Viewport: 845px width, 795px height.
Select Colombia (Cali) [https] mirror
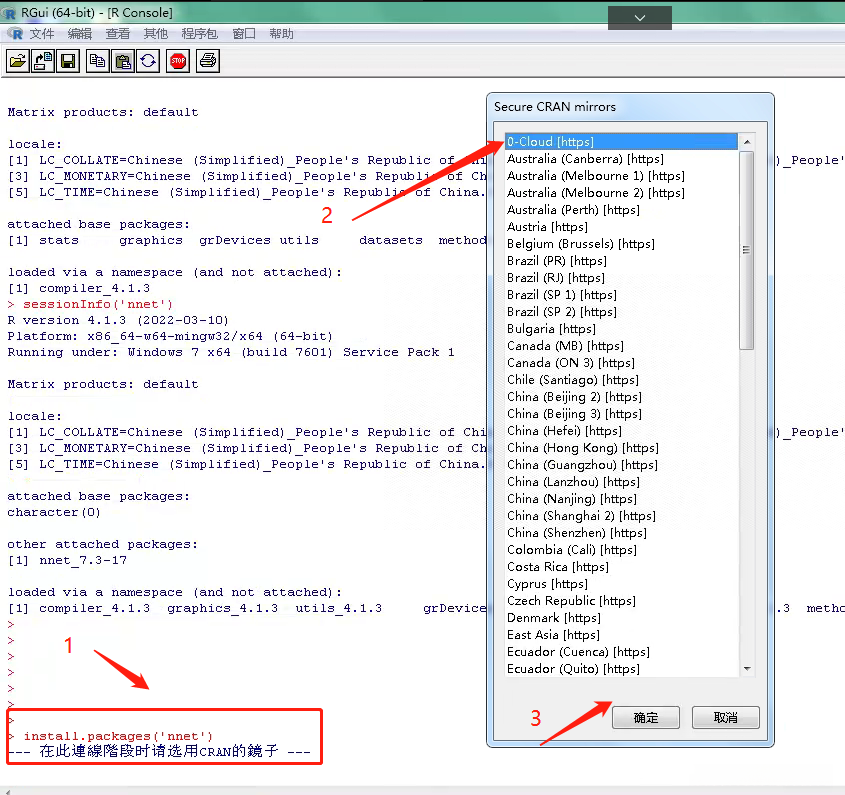(621, 550)
